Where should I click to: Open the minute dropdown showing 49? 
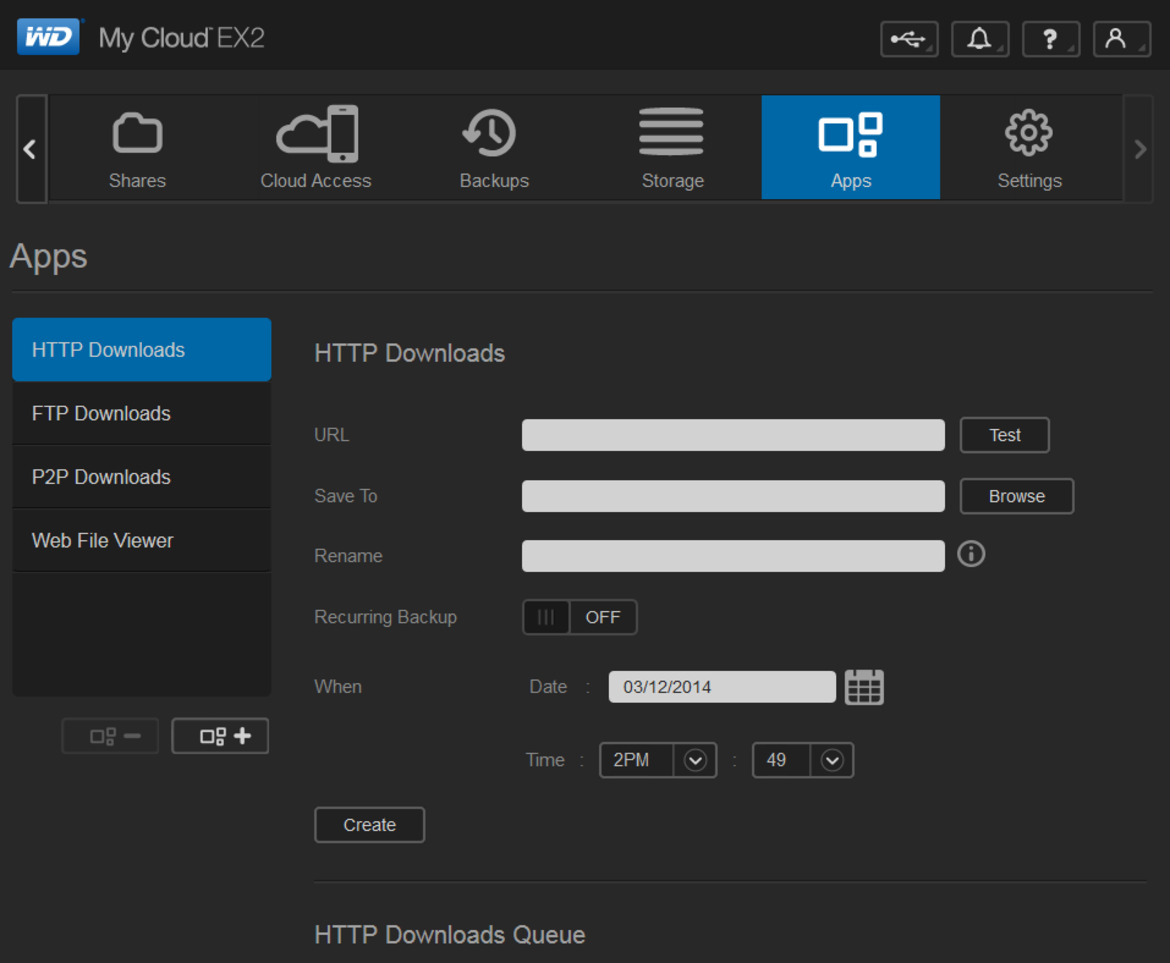(803, 760)
